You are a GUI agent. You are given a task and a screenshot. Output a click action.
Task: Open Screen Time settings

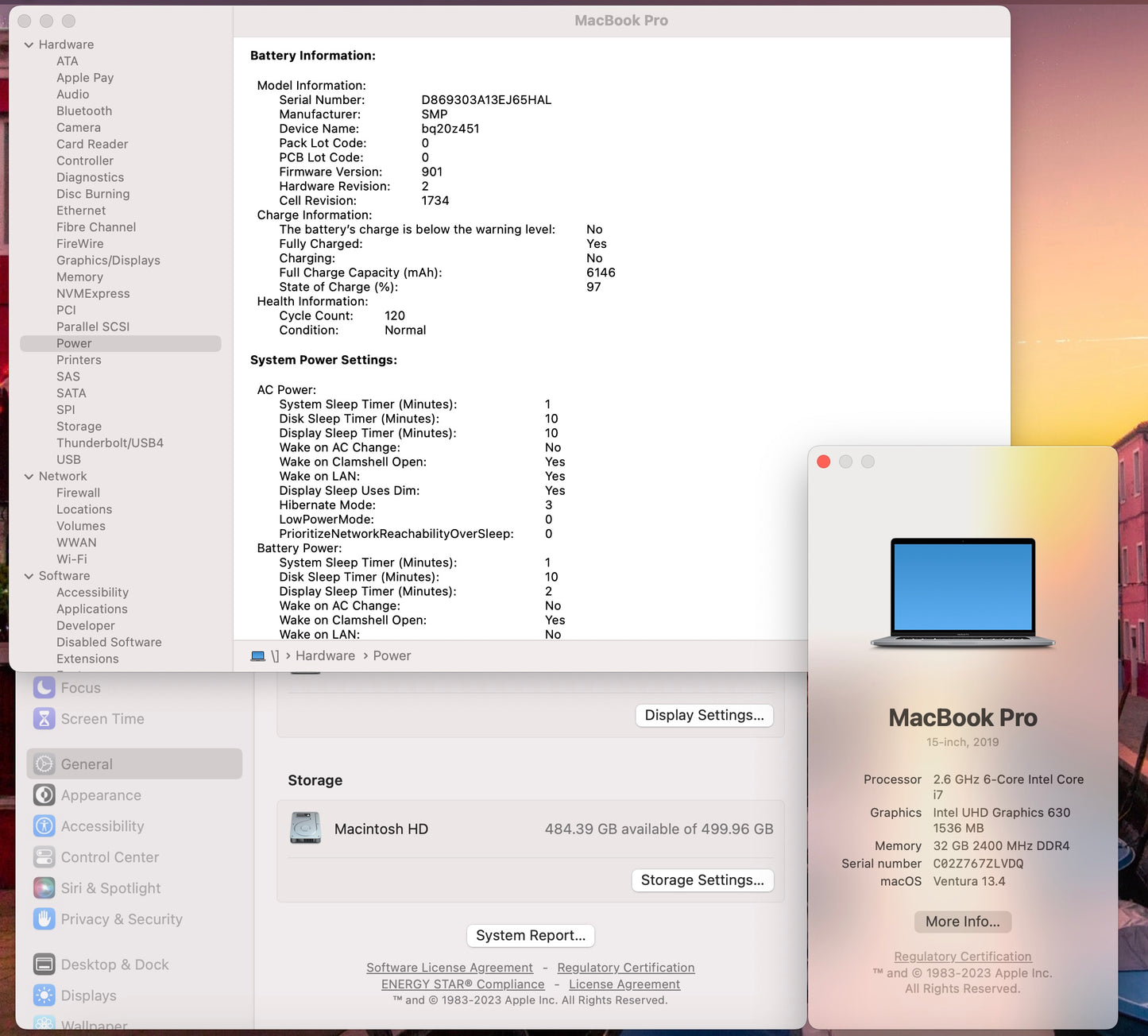pos(102,718)
